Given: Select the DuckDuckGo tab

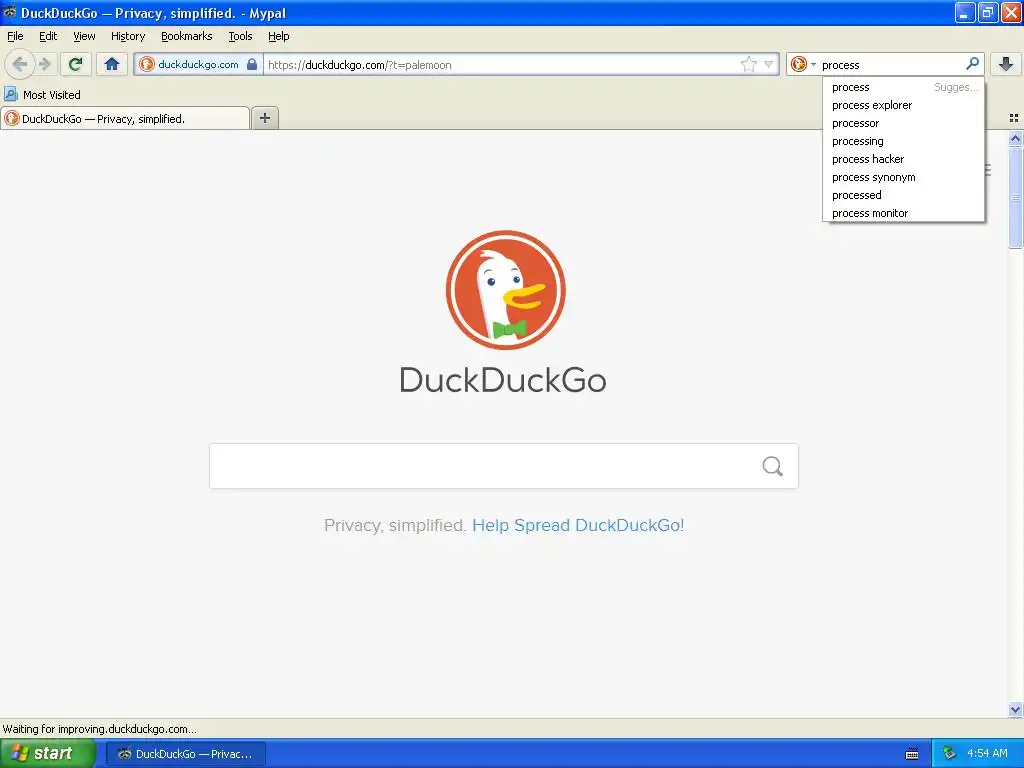Looking at the screenshot, I should click(x=125, y=118).
